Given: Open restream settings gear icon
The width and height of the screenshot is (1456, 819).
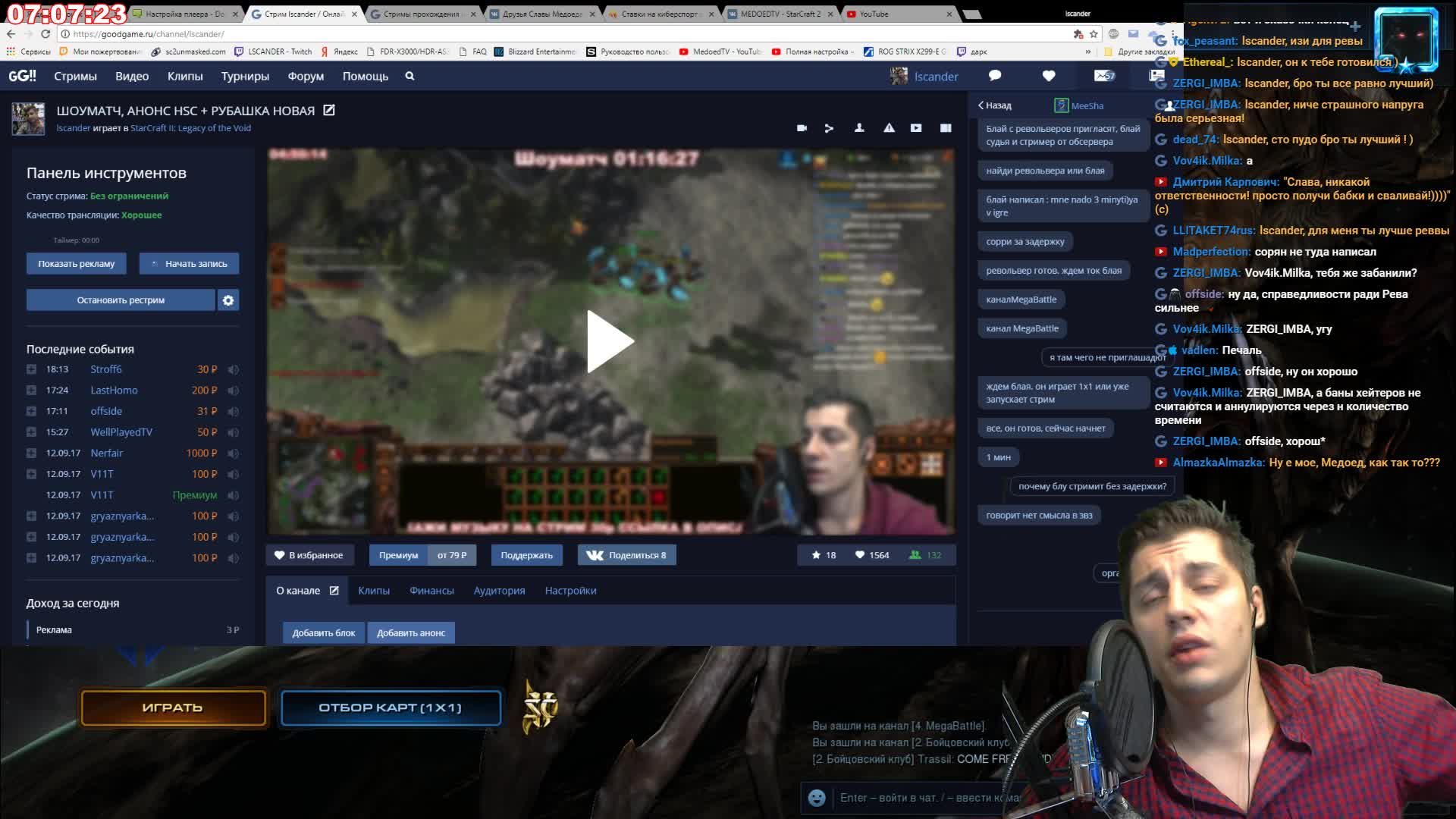Looking at the screenshot, I should (228, 300).
